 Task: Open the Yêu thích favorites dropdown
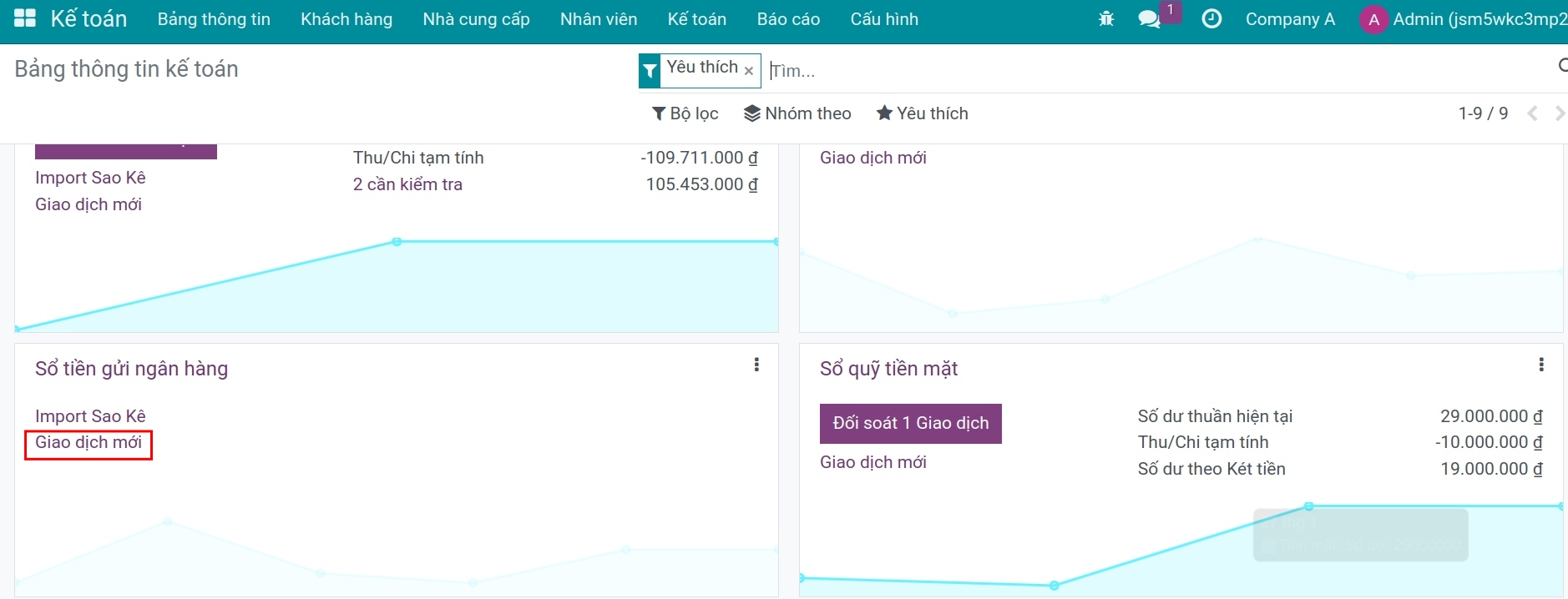click(922, 113)
